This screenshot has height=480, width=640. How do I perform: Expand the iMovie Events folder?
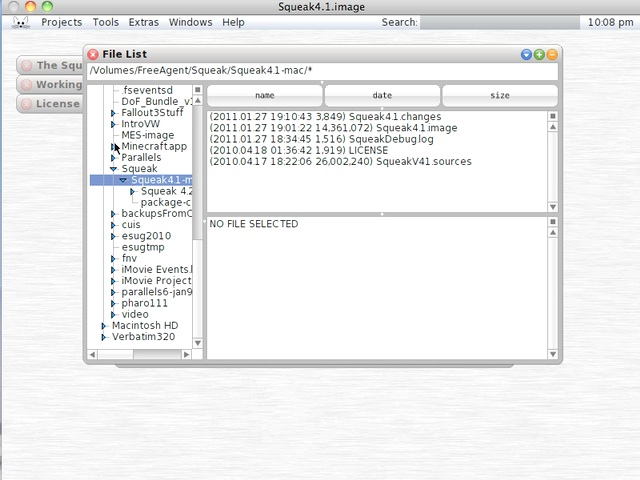click(113, 270)
